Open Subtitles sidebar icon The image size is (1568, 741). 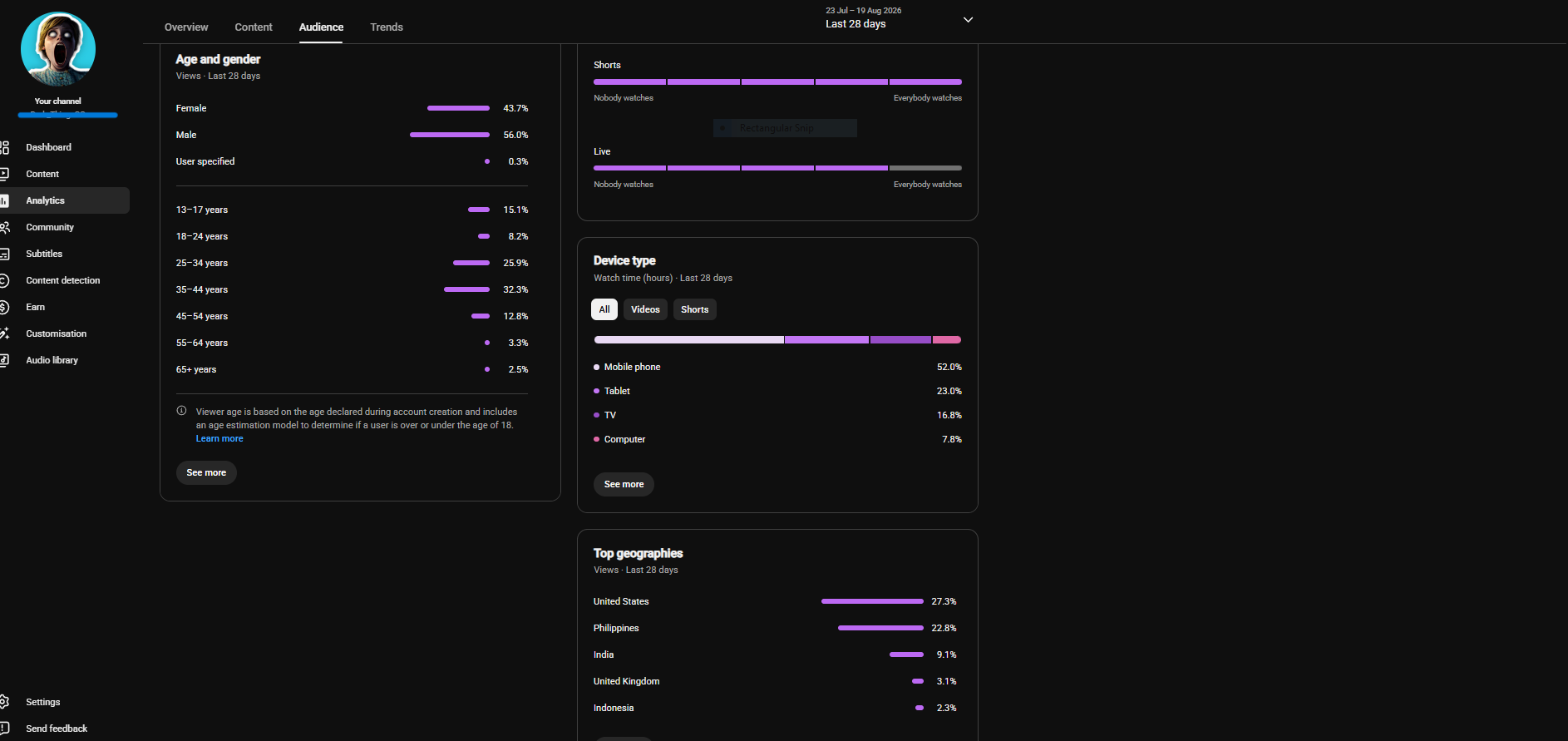tap(4, 254)
